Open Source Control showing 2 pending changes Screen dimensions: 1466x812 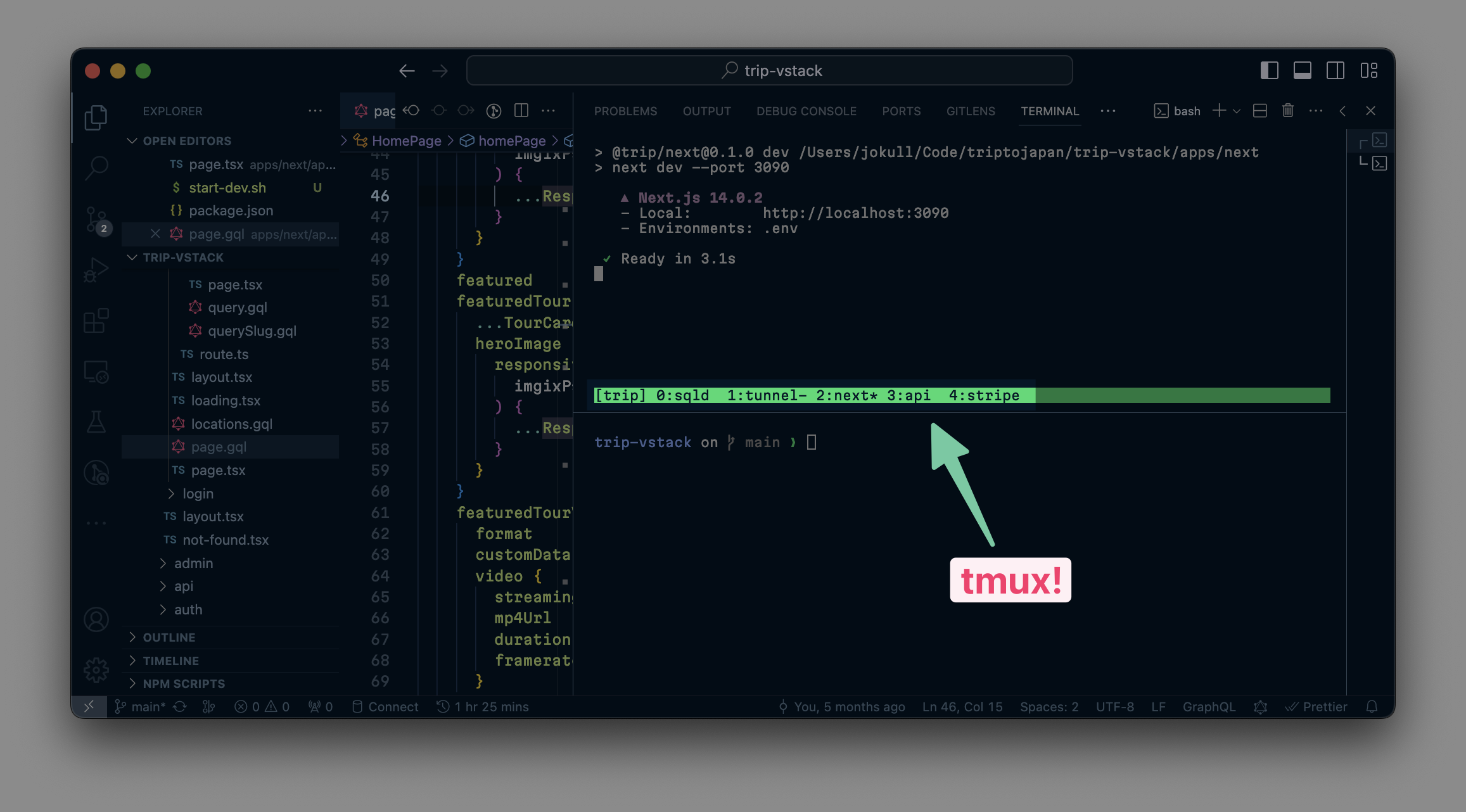(x=96, y=219)
